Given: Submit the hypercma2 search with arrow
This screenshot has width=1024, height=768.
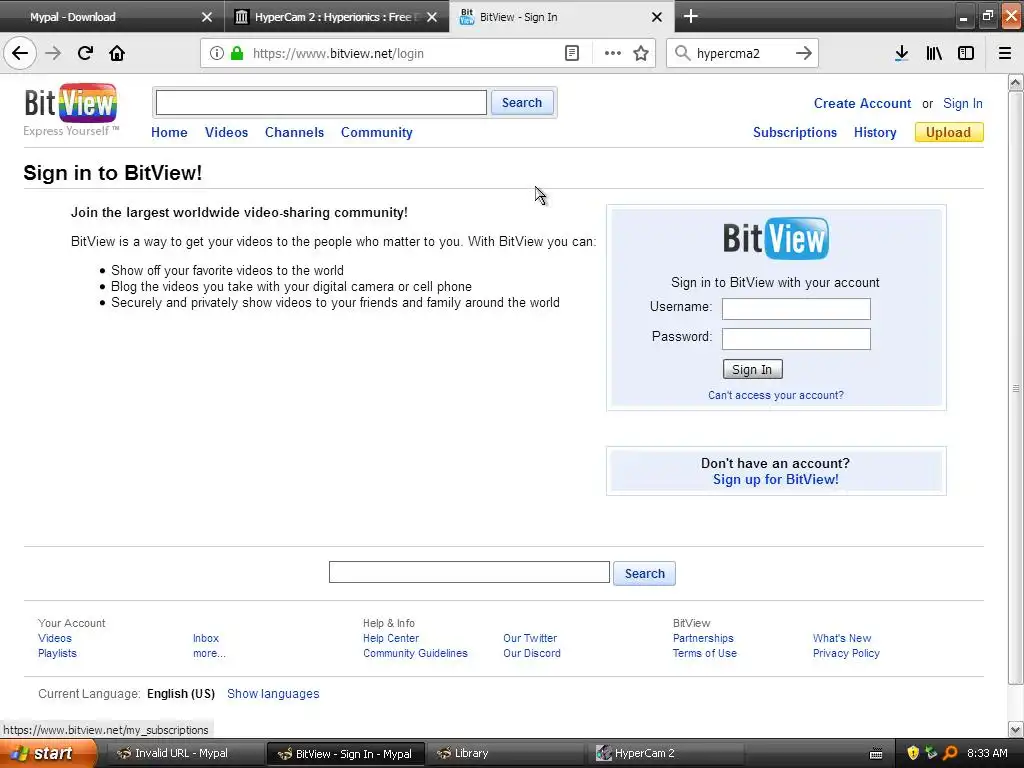Looking at the screenshot, I should point(804,53).
